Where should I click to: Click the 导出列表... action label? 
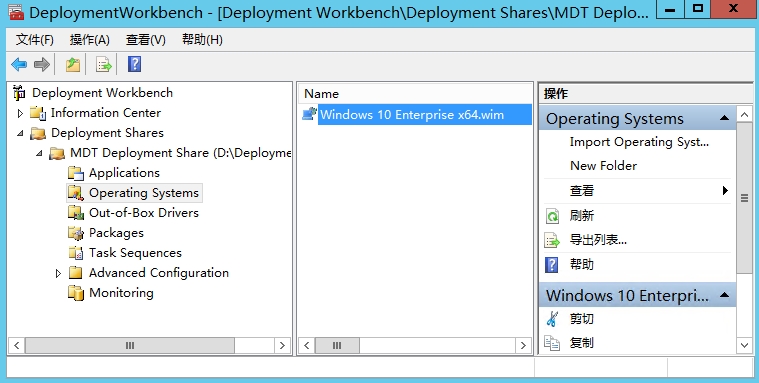598,240
